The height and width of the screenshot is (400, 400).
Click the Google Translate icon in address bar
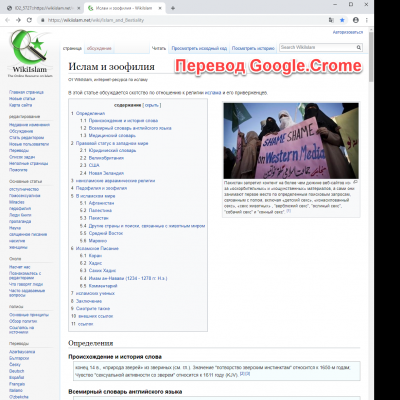tap(331, 20)
